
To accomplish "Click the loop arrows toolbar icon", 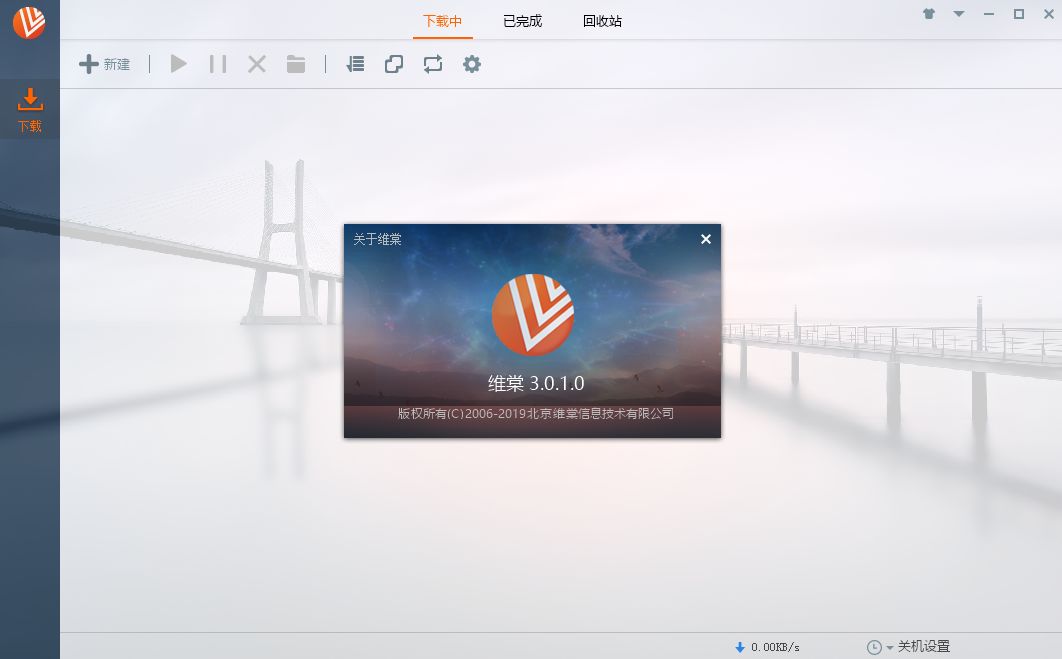I will pos(433,64).
